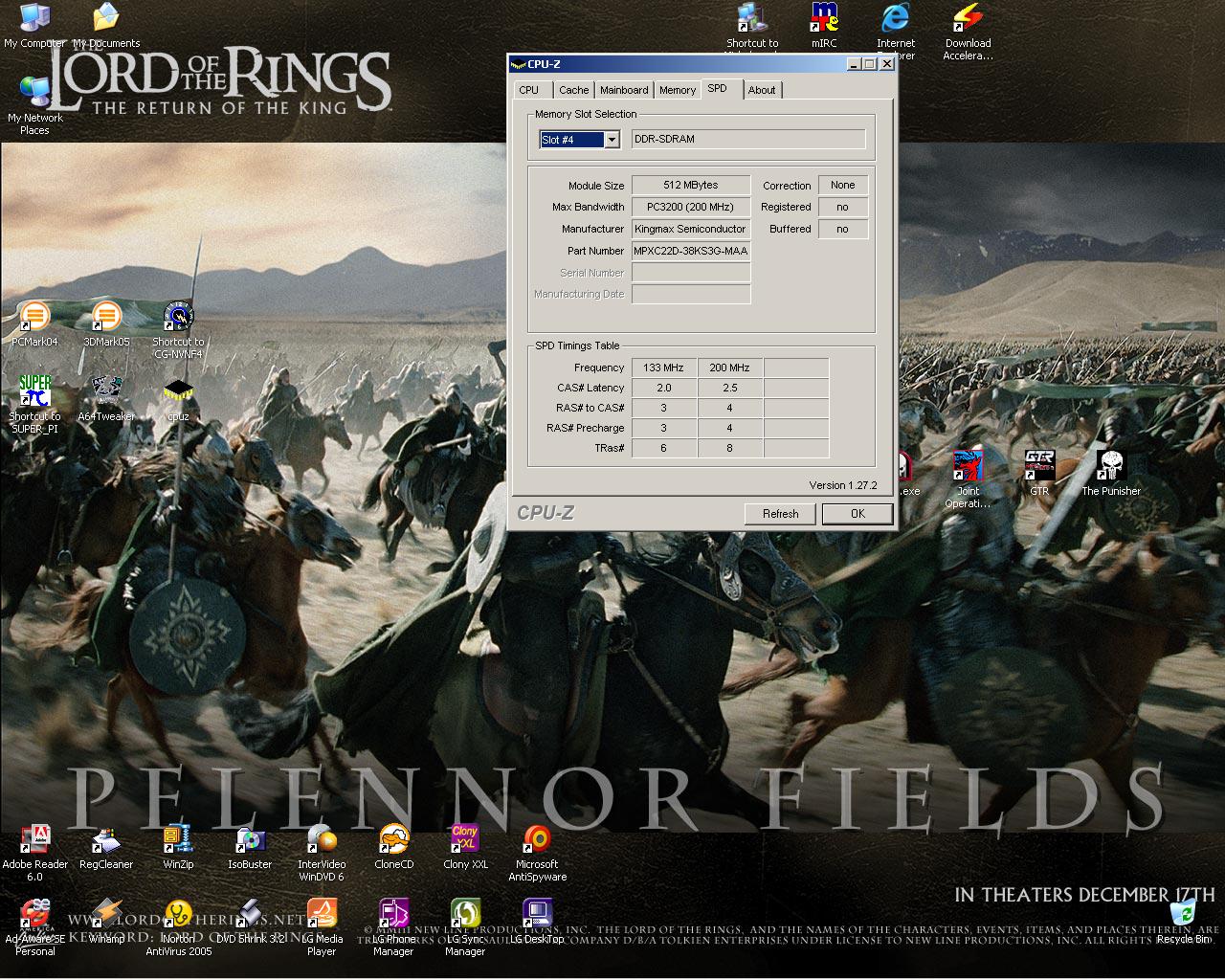1225x980 pixels.
Task: Click the Correction value None
Action: tap(843, 185)
